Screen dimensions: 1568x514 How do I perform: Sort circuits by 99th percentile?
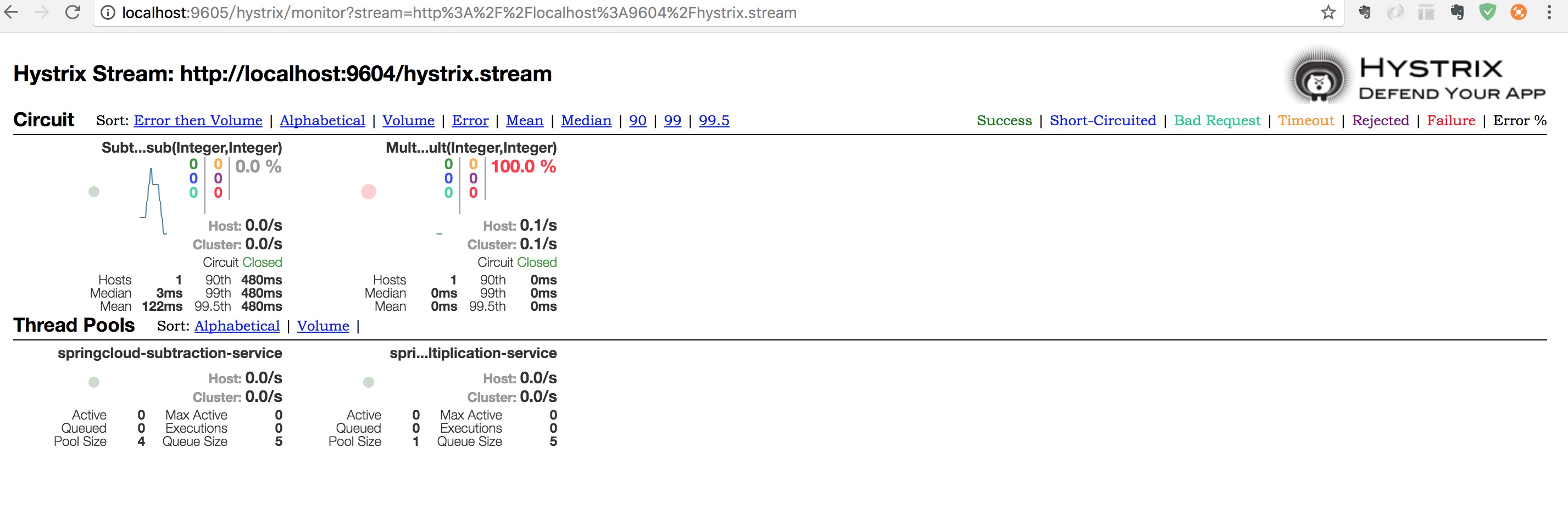click(x=672, y=120)
